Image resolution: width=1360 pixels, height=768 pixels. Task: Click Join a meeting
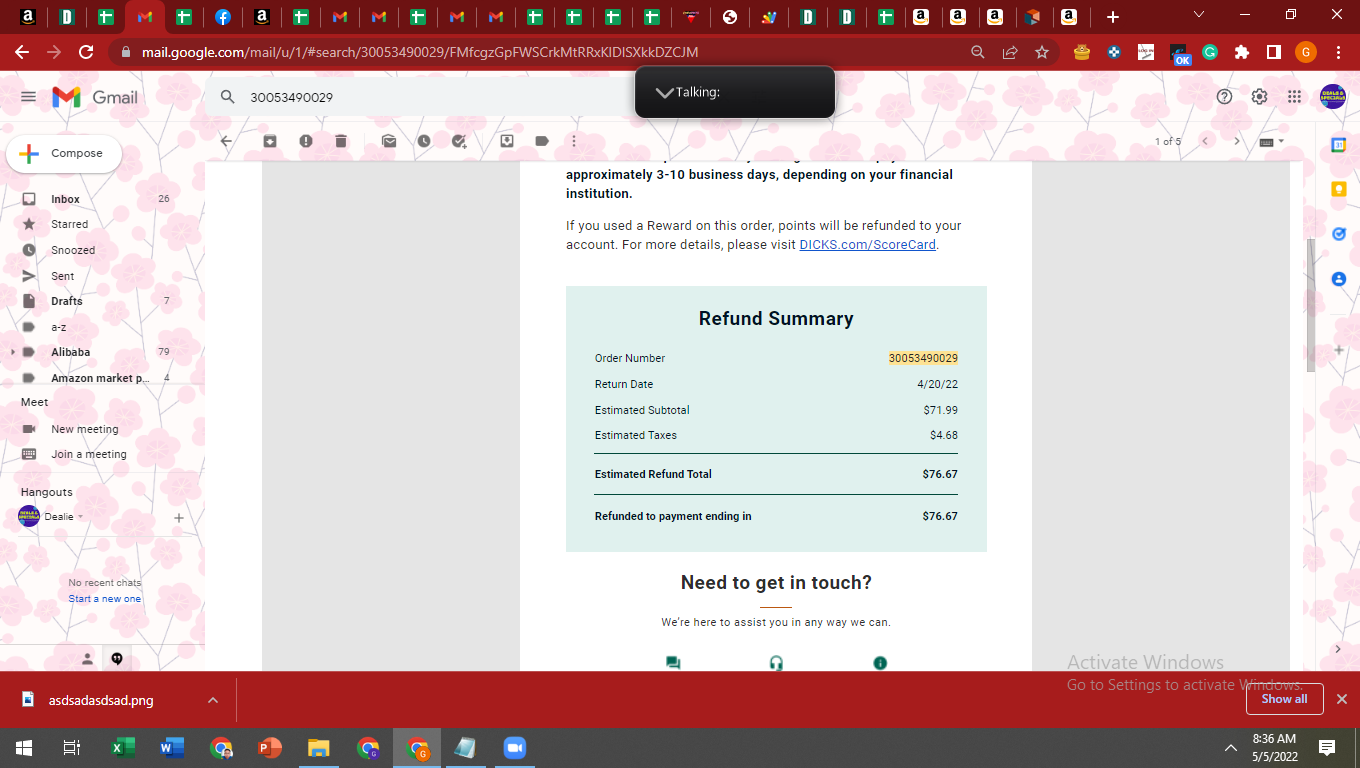point(88,454)
